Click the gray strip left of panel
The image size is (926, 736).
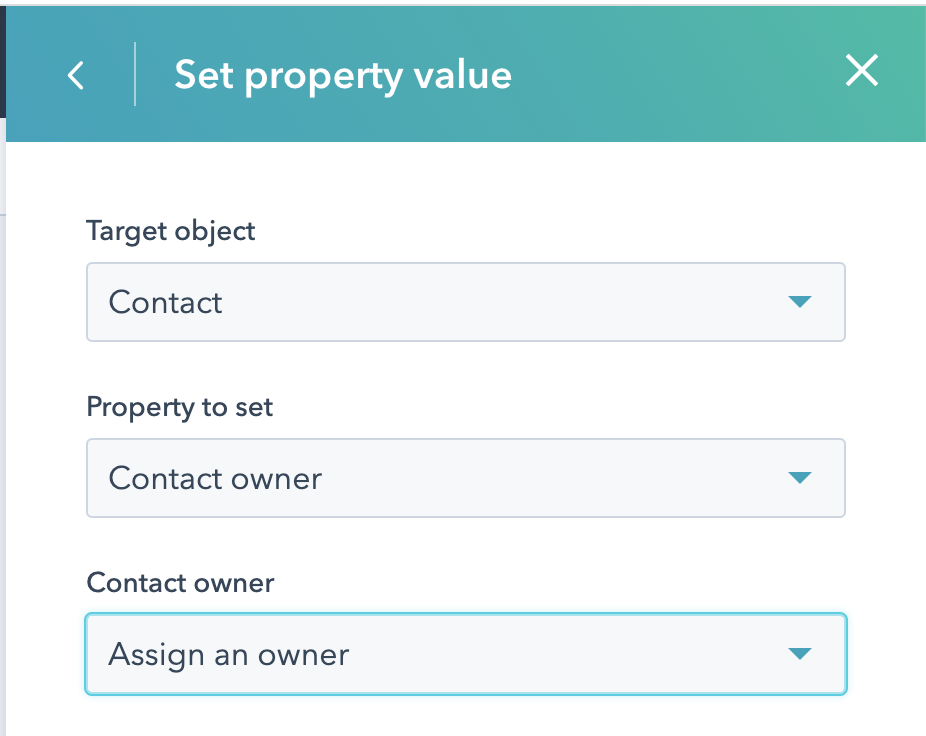point(3,450)
